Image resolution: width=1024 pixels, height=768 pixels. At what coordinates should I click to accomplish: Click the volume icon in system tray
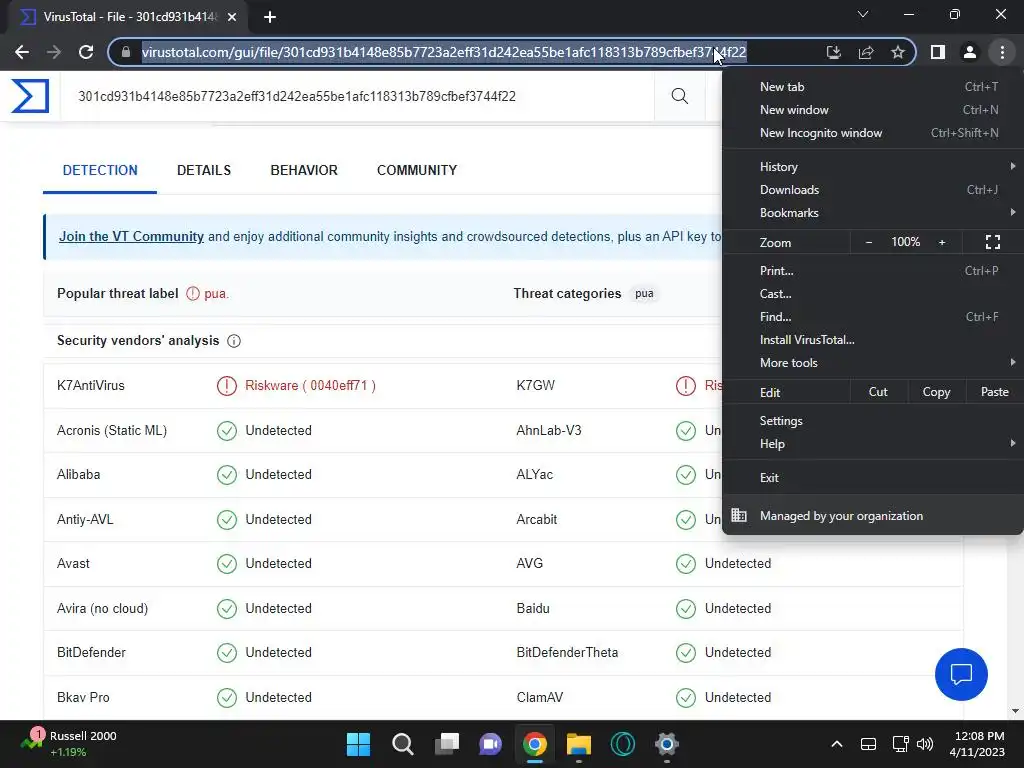pyautogui.click(x=925, y=744)
